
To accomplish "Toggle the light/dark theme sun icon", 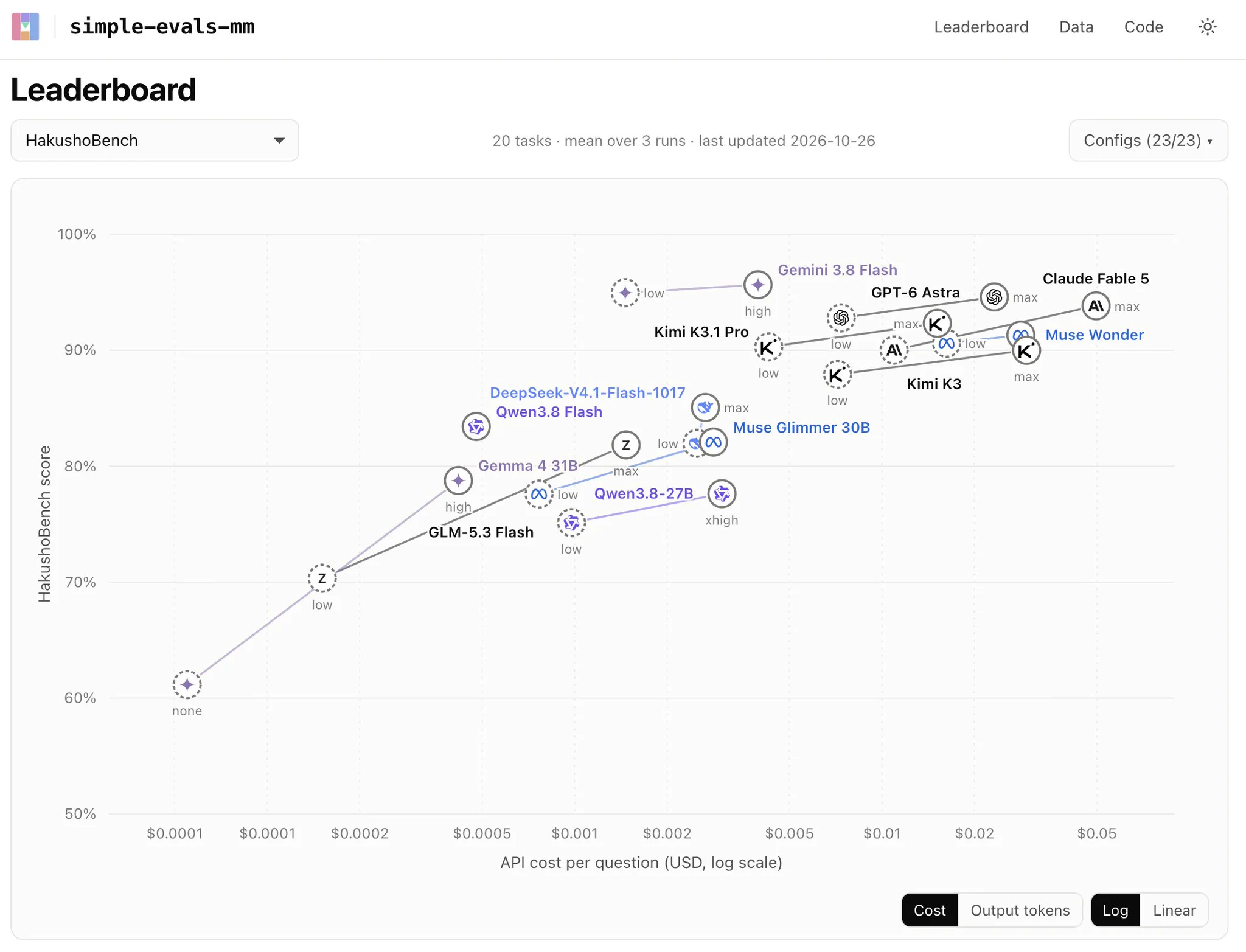I will click(1207, 27).
